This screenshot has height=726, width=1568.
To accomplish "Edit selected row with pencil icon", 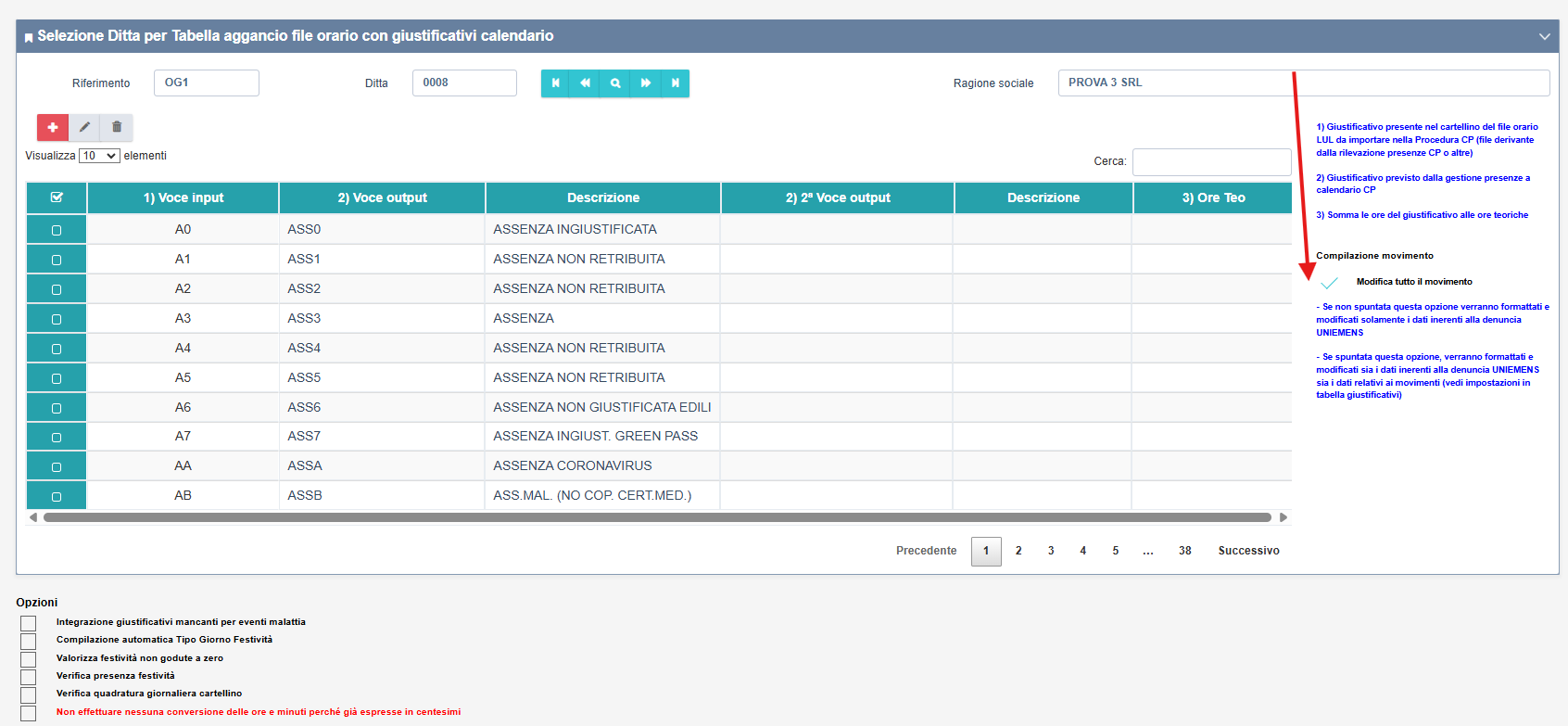I will pos(84,127).
